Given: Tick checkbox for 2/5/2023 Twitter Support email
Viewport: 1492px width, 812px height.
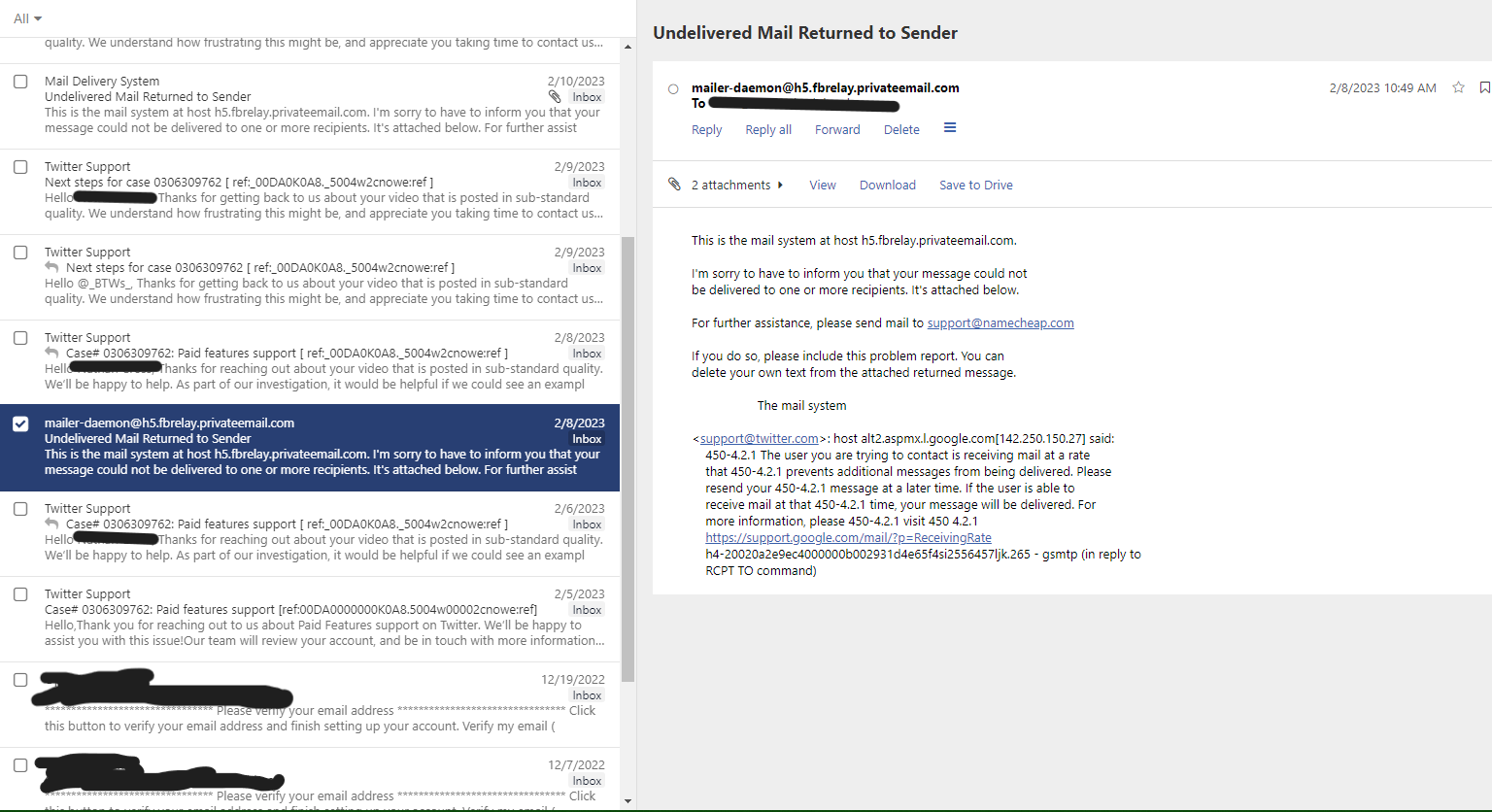Looking at the screenshot, I should point(20,594).
